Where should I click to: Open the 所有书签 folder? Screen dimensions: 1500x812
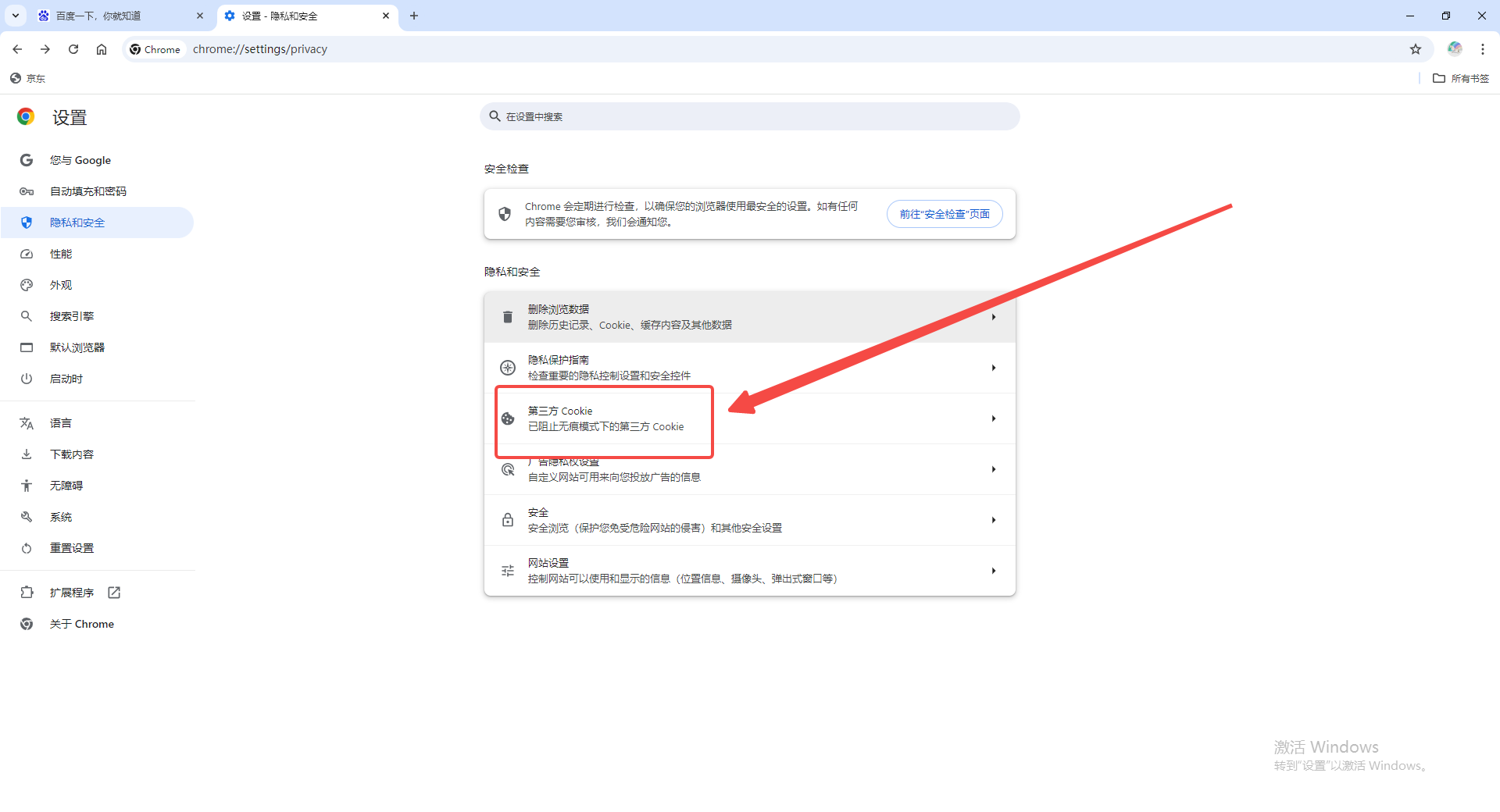pos(1461,78)
